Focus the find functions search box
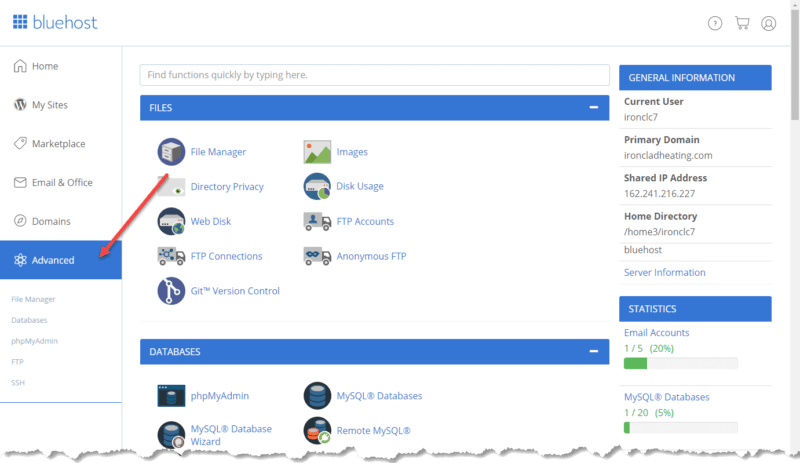The width and height of the screenshot is (800, 463). tap(374, 75)
